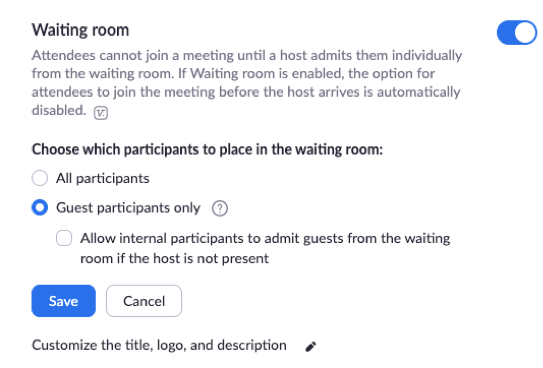The width and height of the screenshot is (543, 368).
Task: Click the word 'disabled.' in the description
Action: pyautogui.click(x=59, y=110)
